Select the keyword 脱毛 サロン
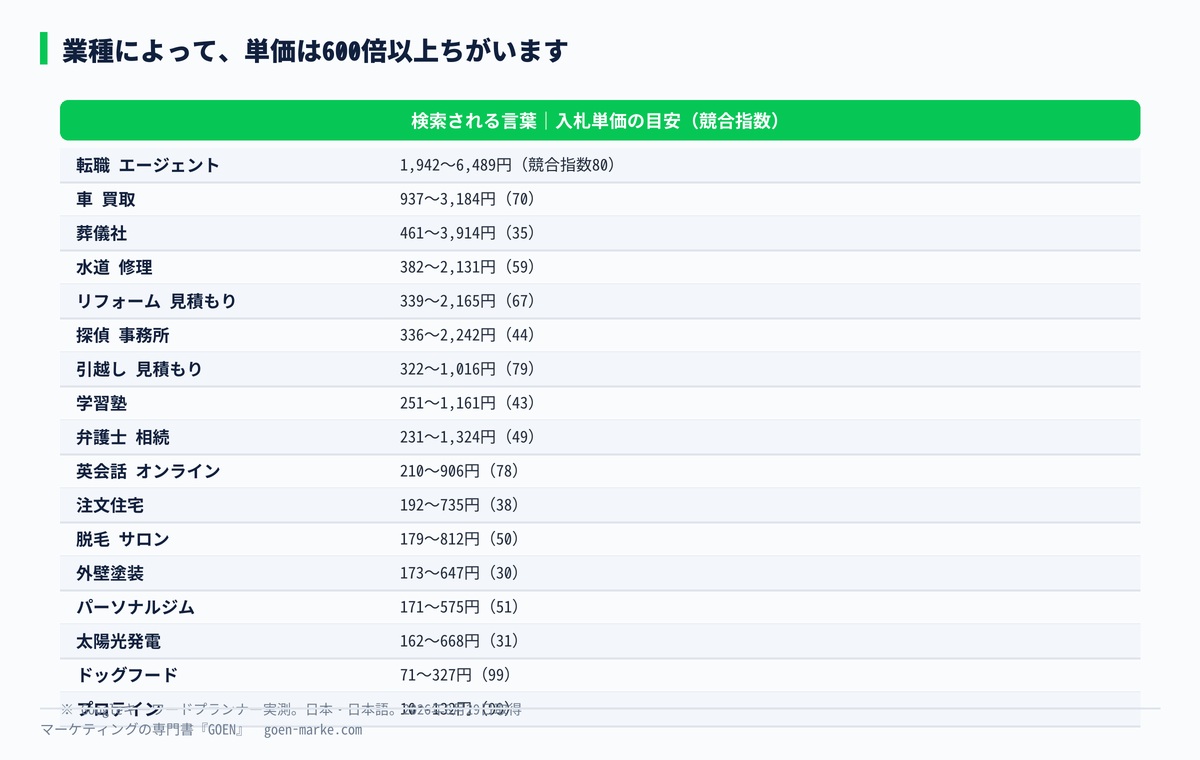This screenshot has width=1200, height=760. click(x=123, y=539)
